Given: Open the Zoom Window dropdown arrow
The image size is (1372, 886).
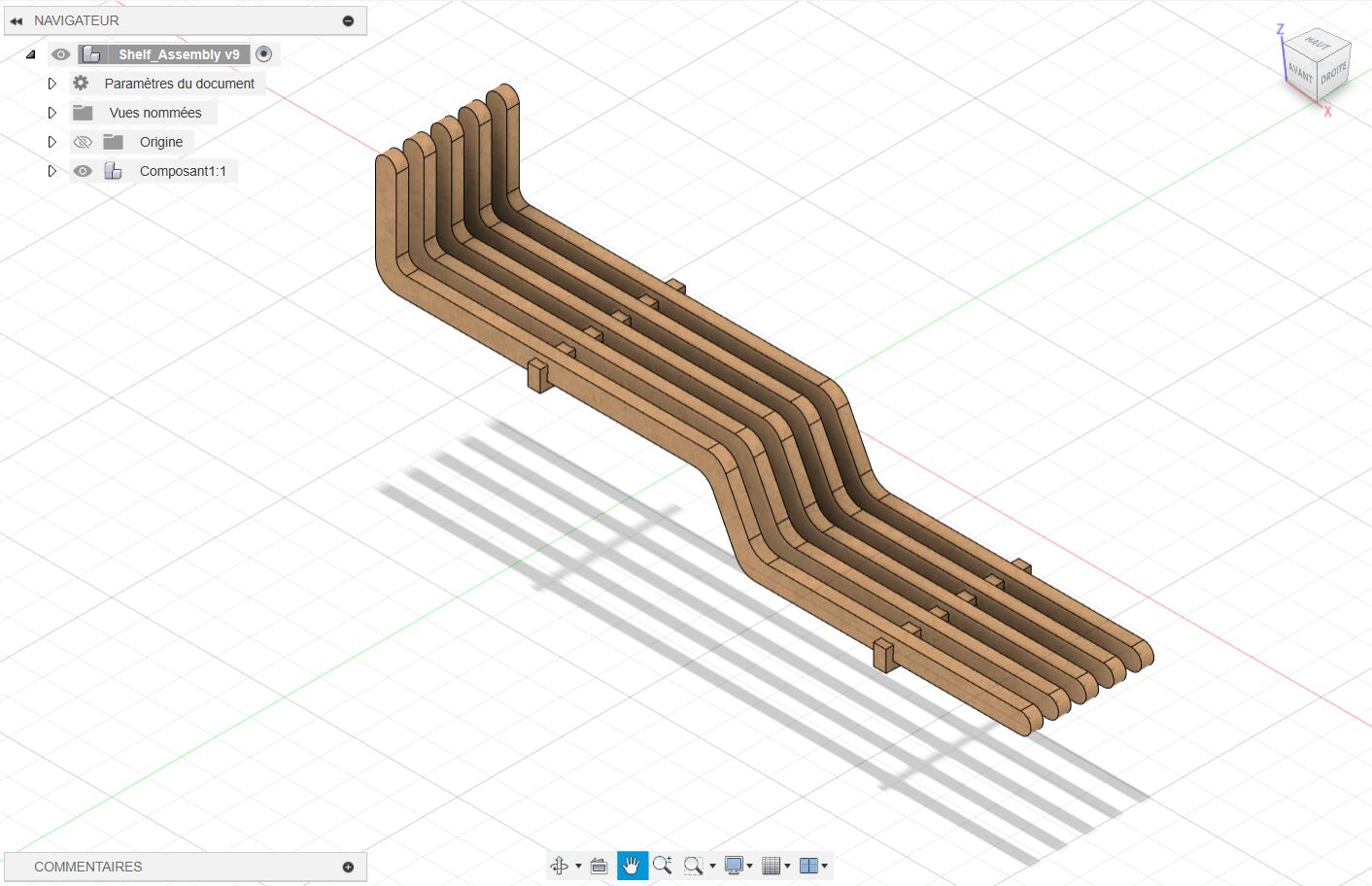Looking at the screenshot, I should click(712, 867).
